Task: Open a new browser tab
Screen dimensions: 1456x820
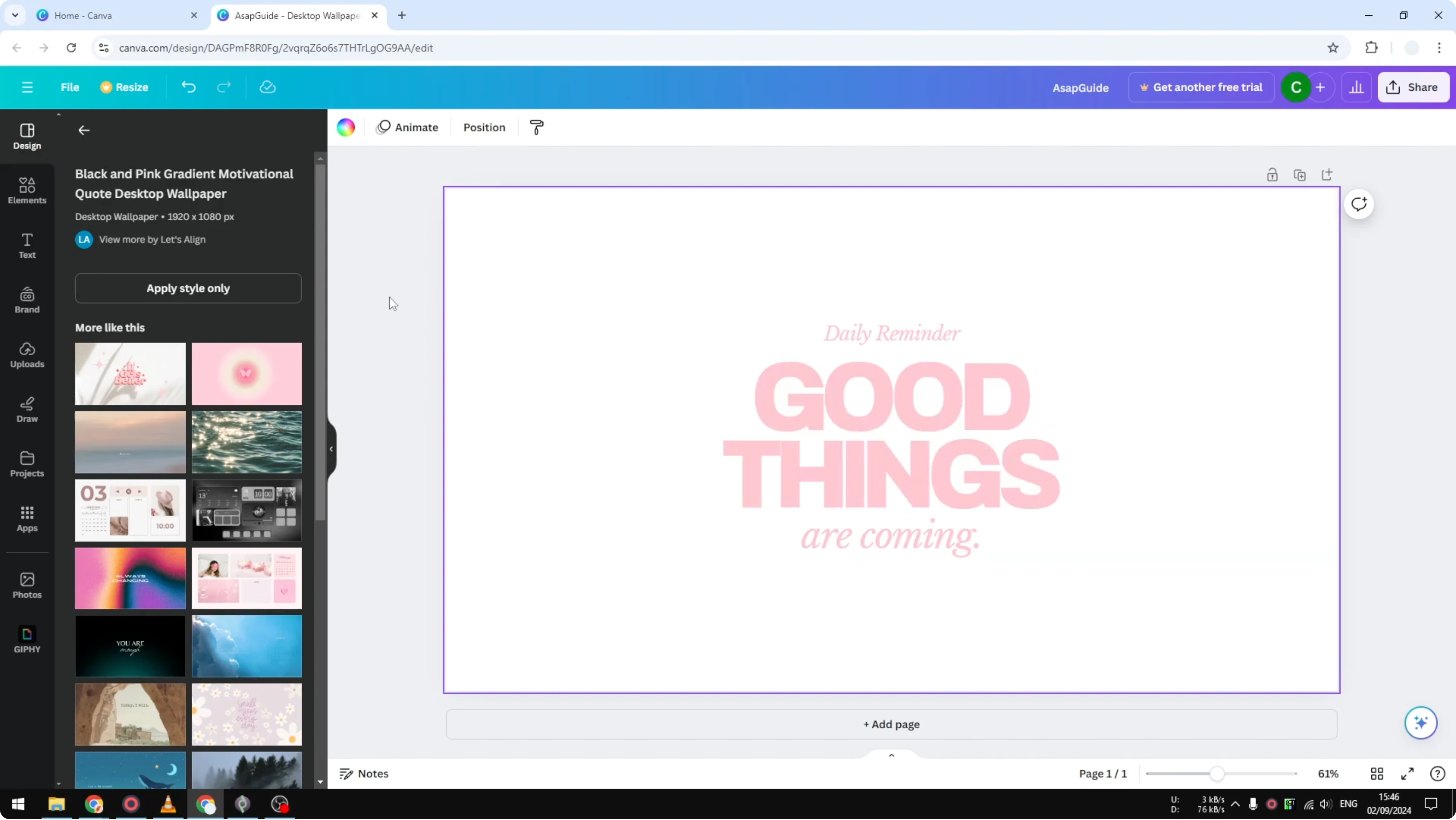Action: (402, 15)
